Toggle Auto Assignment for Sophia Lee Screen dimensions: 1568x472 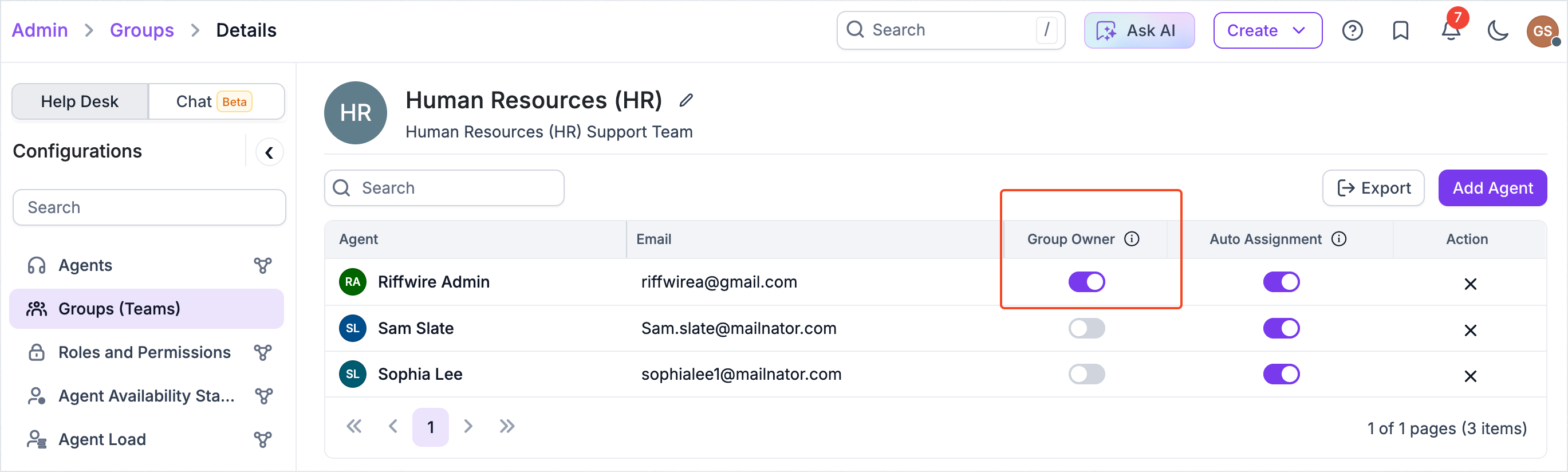tap(1281, 374)
